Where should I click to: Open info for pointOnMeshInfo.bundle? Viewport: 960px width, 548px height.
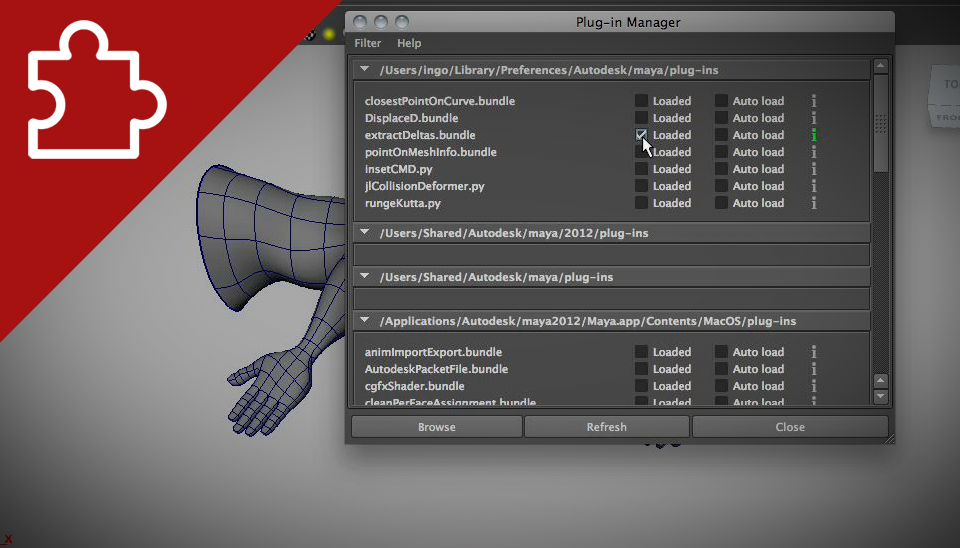[x=814, y=152]
